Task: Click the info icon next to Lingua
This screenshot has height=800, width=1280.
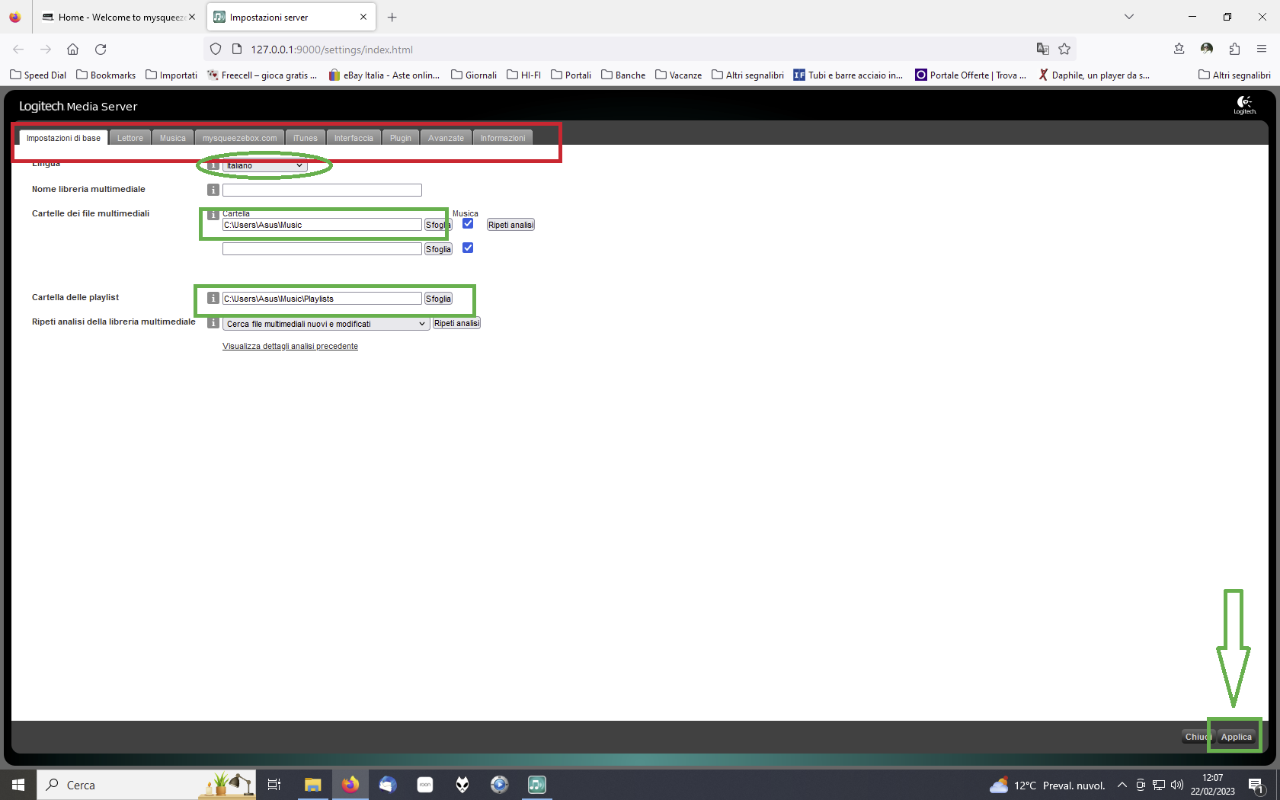Action: point(213,166)
